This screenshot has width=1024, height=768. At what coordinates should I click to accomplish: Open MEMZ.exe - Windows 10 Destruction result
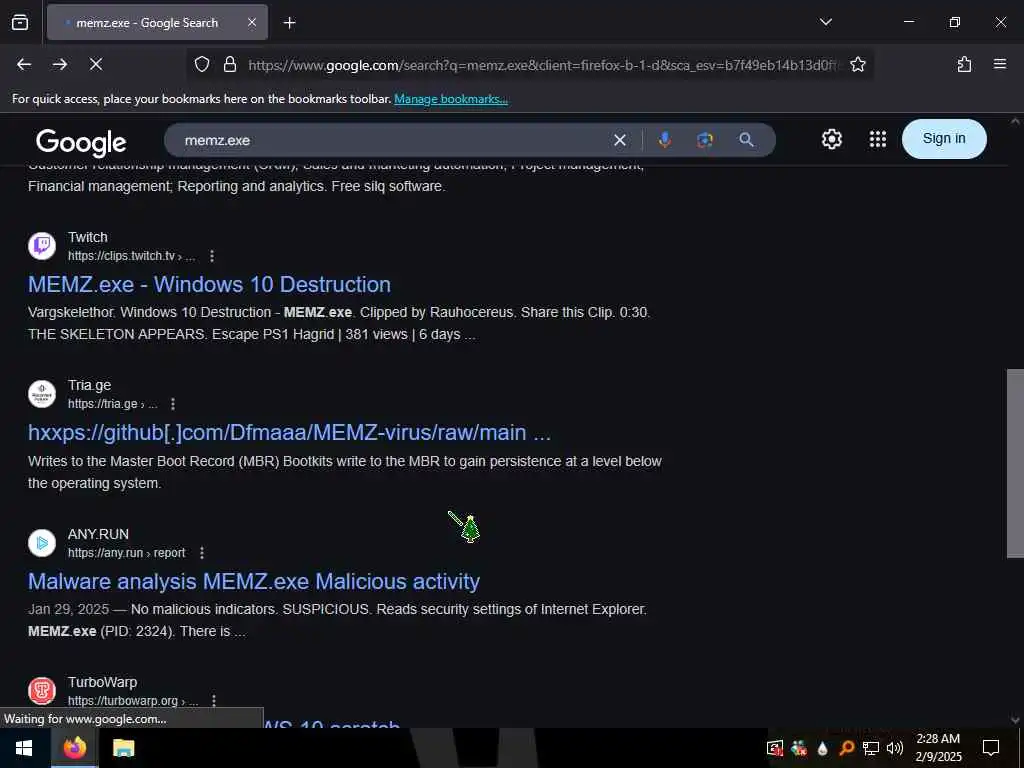point(210,285)
